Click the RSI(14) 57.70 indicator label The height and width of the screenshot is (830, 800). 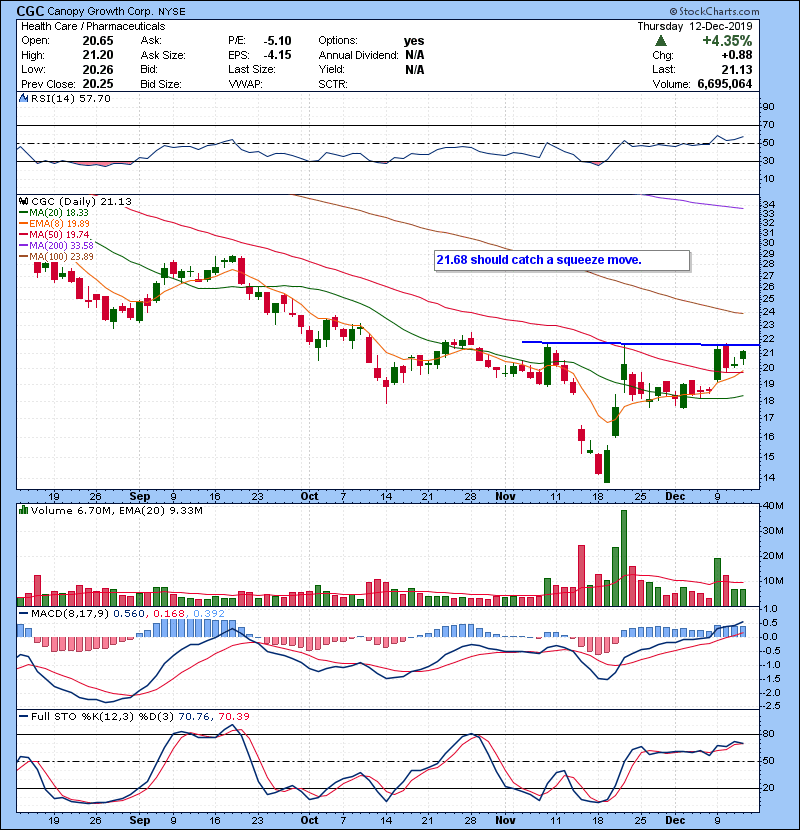point(71,98)
